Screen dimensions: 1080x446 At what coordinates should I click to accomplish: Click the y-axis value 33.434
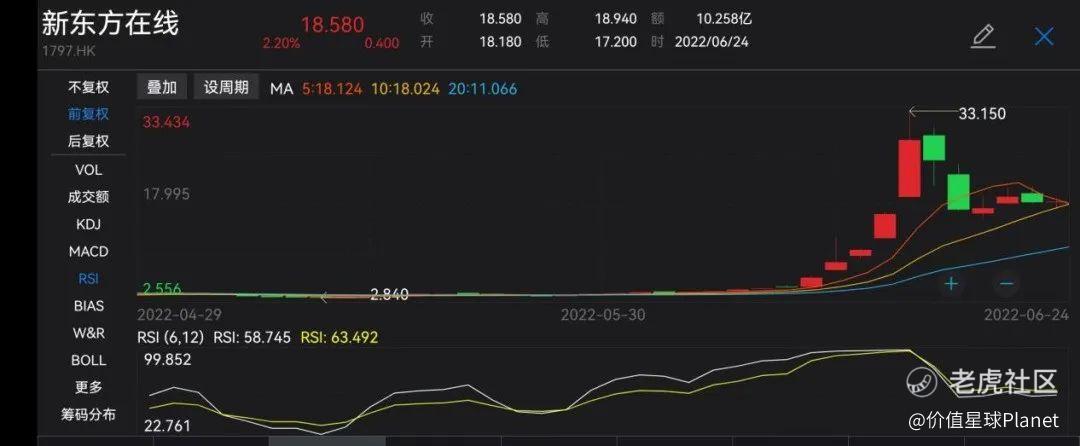(x=166, y=123)
